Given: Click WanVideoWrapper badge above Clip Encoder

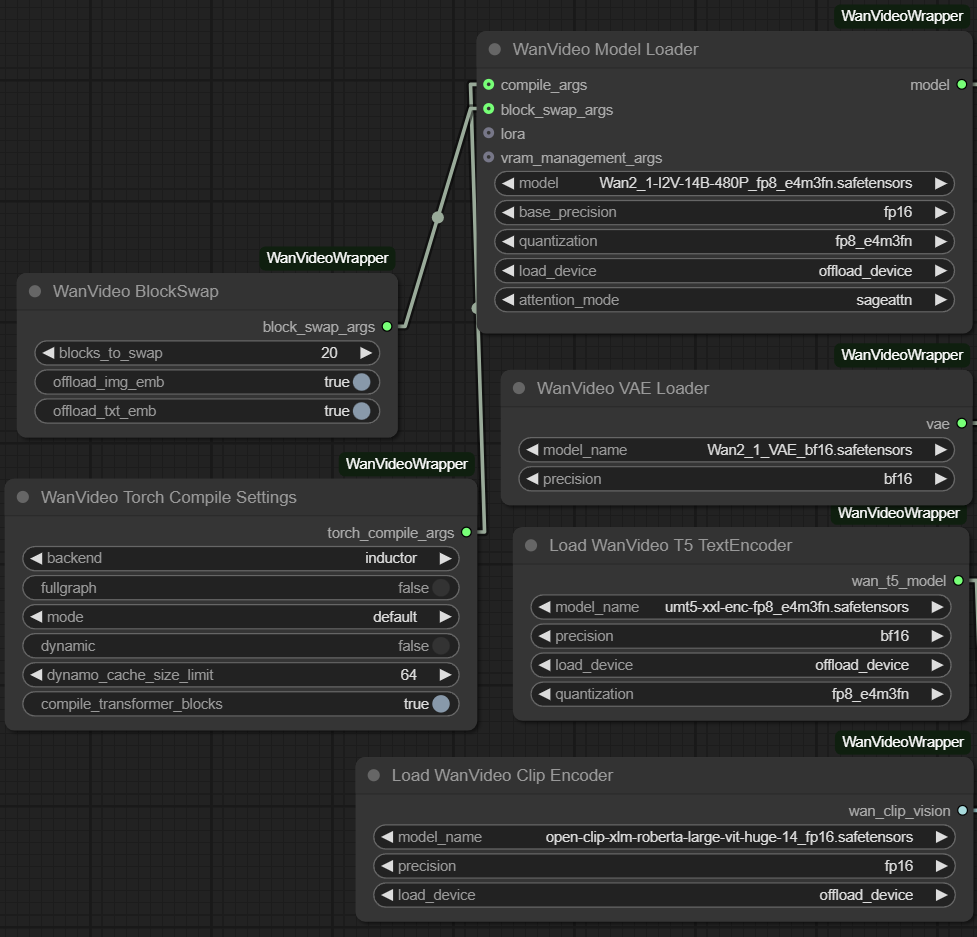Looking at the screenshot, I should click(x=902, y=742).
